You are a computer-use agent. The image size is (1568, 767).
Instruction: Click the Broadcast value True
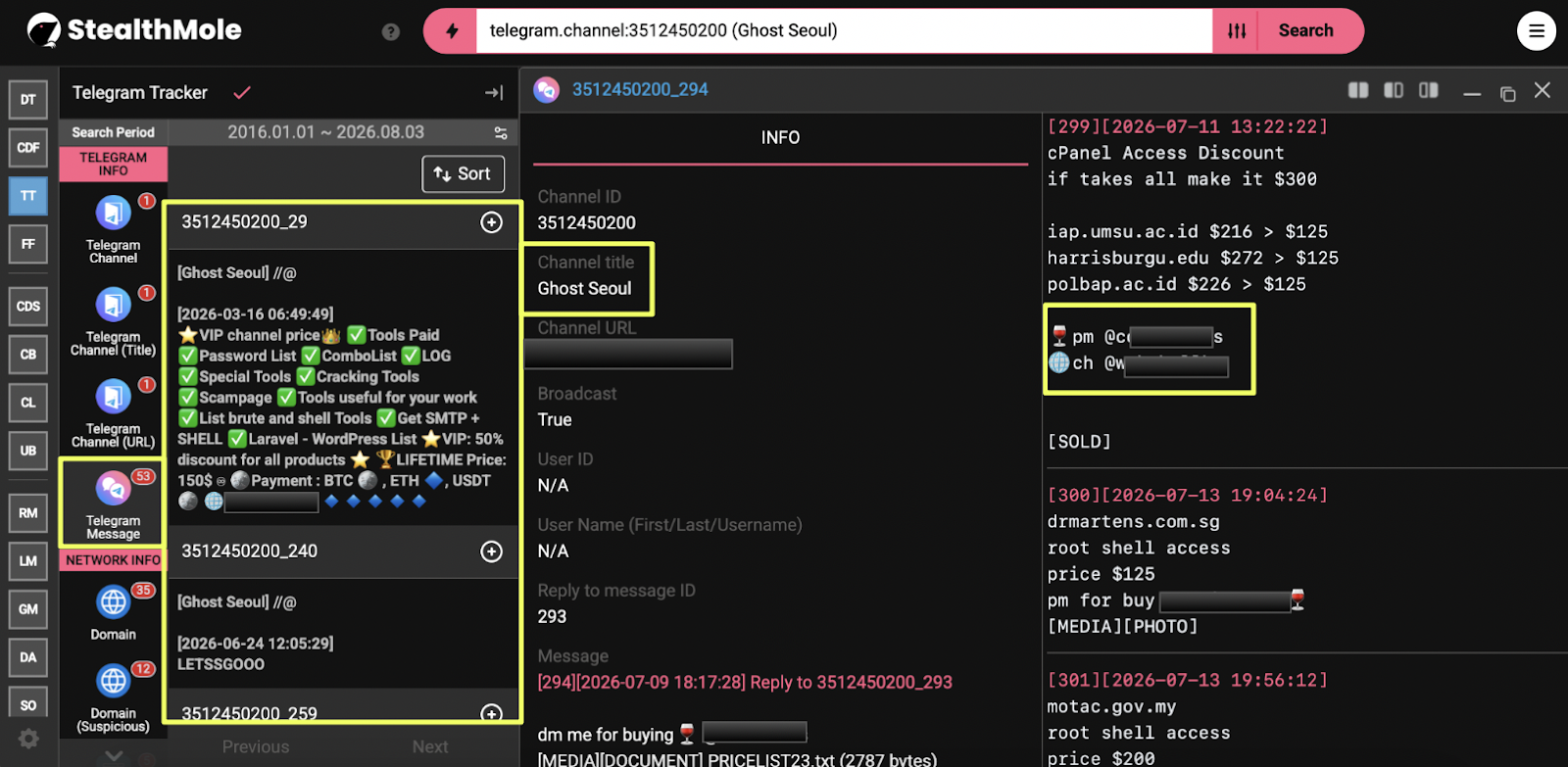click(x=555, y=420)
